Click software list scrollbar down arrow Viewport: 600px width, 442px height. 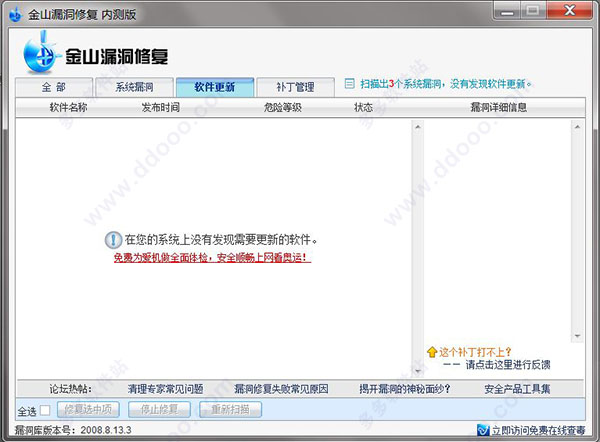417,370
